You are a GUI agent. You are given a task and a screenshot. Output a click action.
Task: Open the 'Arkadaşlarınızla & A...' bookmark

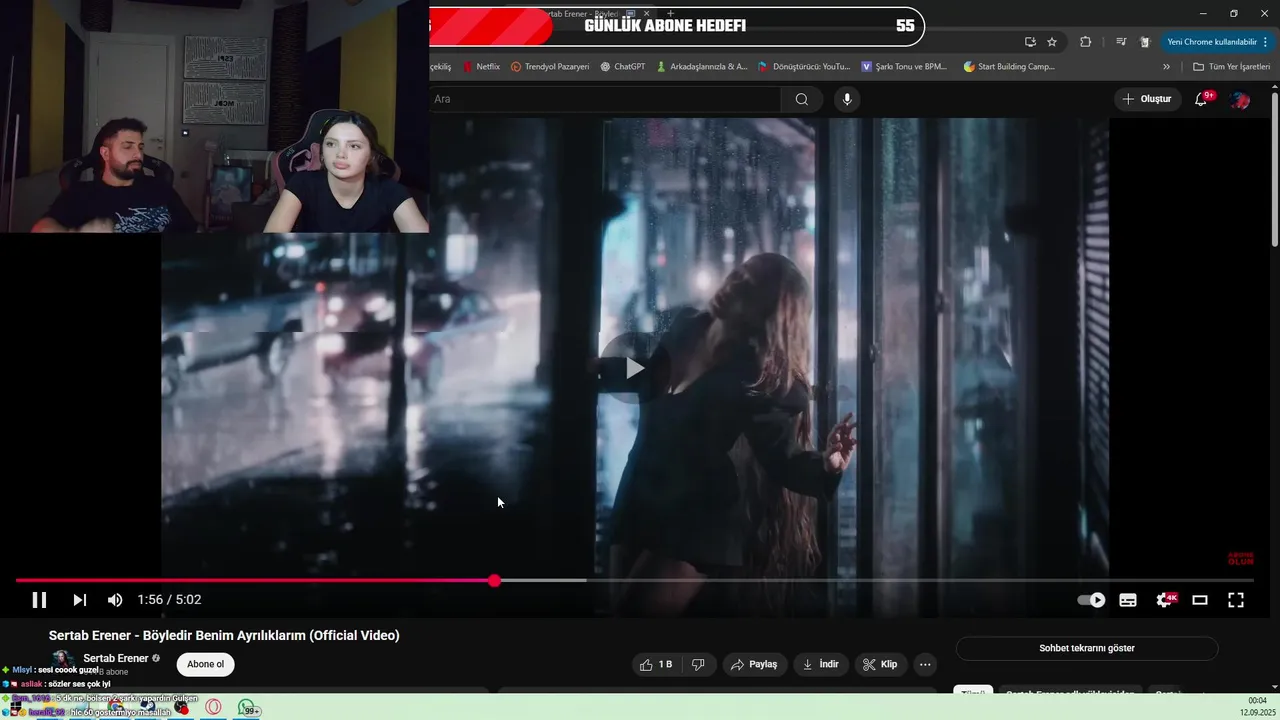pyautogui.click(x=701, y=67)
